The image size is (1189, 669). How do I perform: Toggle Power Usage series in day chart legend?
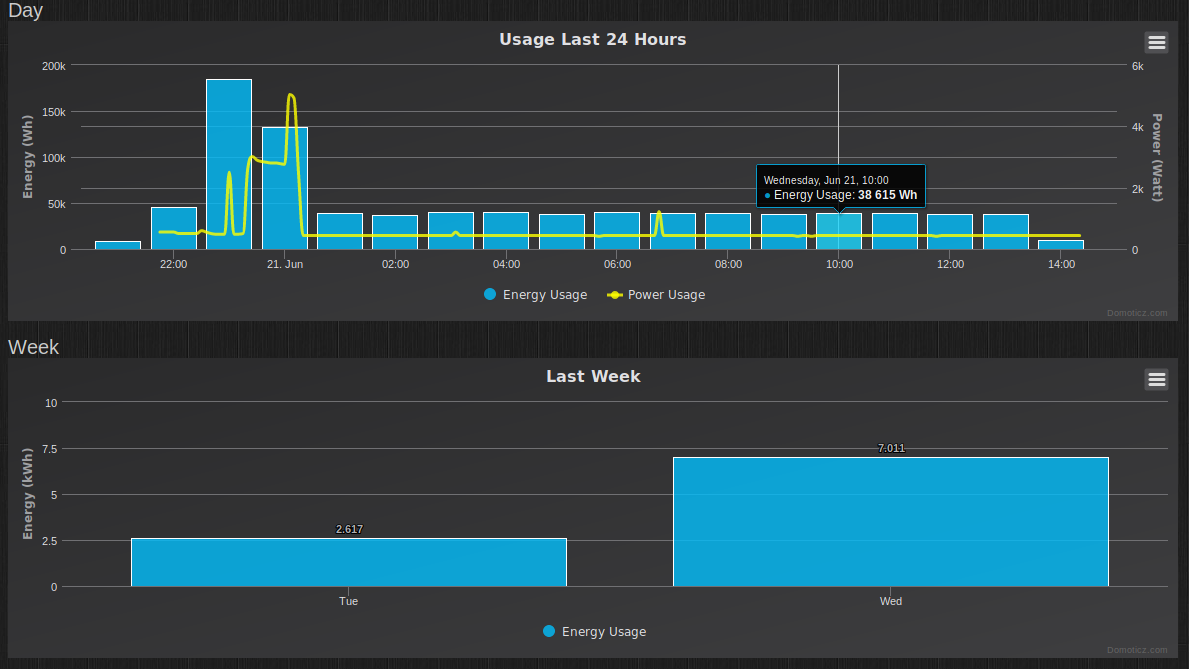pyautogui.click(x=656, y=294)
